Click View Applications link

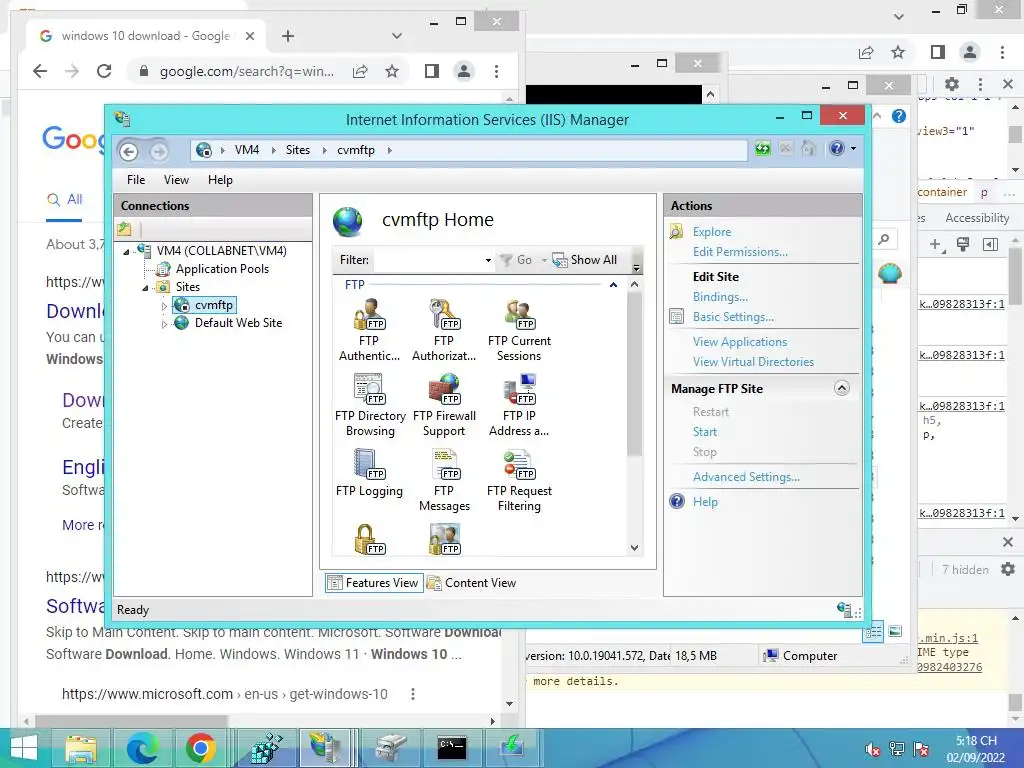740,342
